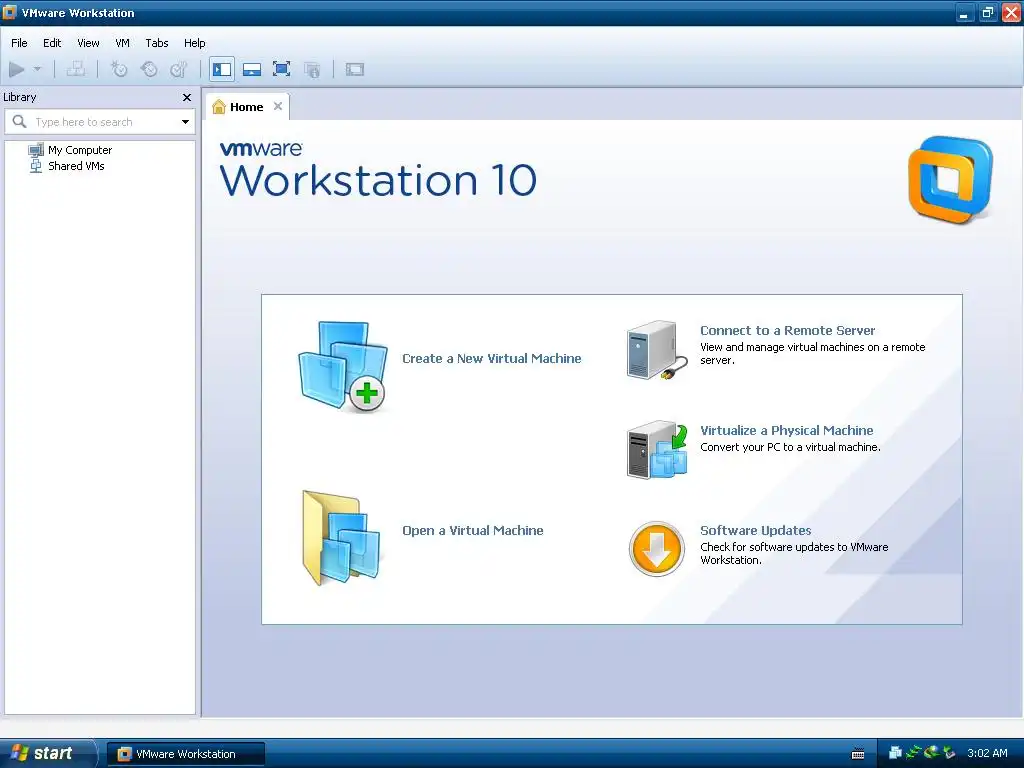This screenshot has width=1024, height=768.
Task: Click the Send Ctrl+Alt+Del toolbar icon
Action: (x=76, y=69)
